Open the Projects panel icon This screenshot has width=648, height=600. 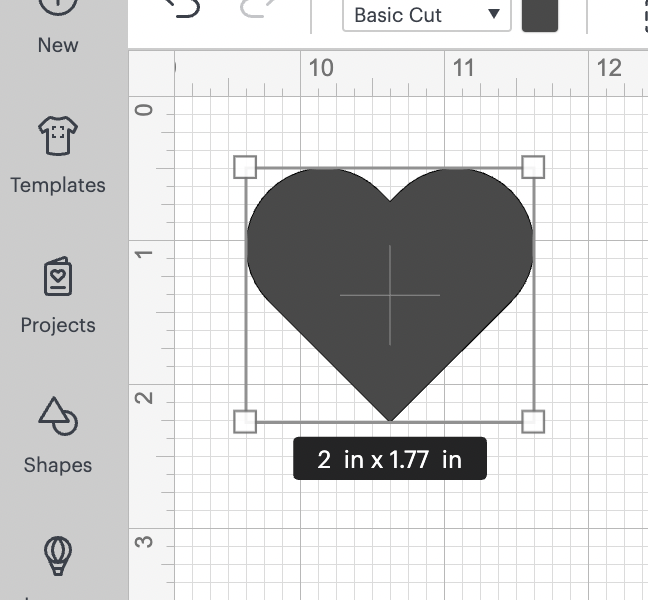pos(58,277)
